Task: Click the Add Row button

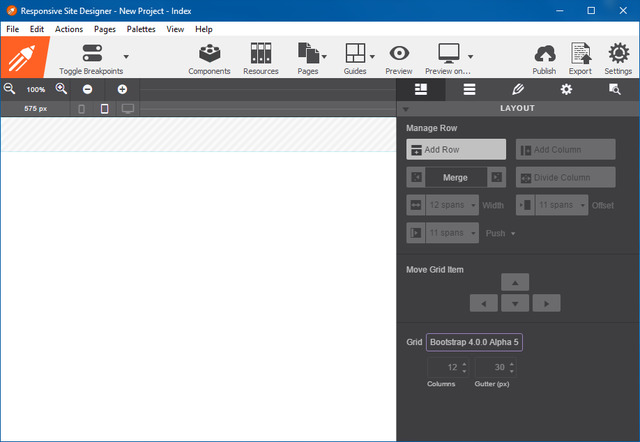Action: tap(456, 149)
